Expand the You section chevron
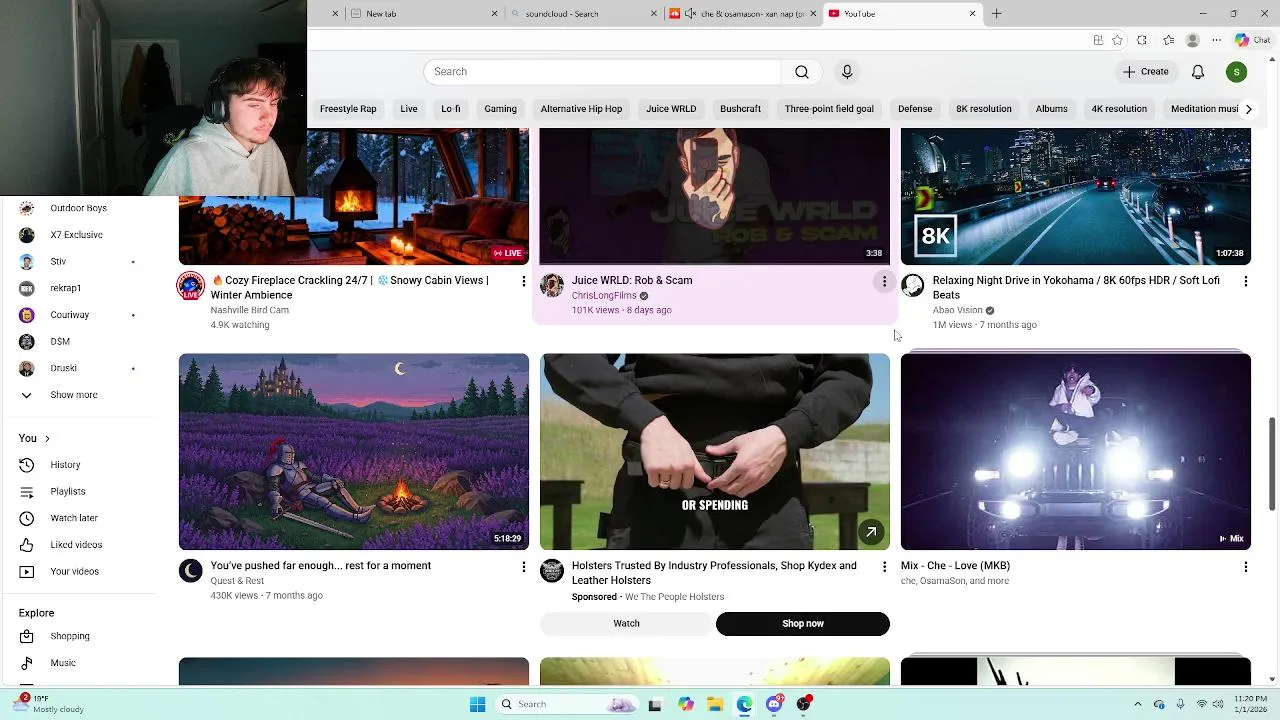The width and height of the screenshot is (1280, 720). click(47, 439)
